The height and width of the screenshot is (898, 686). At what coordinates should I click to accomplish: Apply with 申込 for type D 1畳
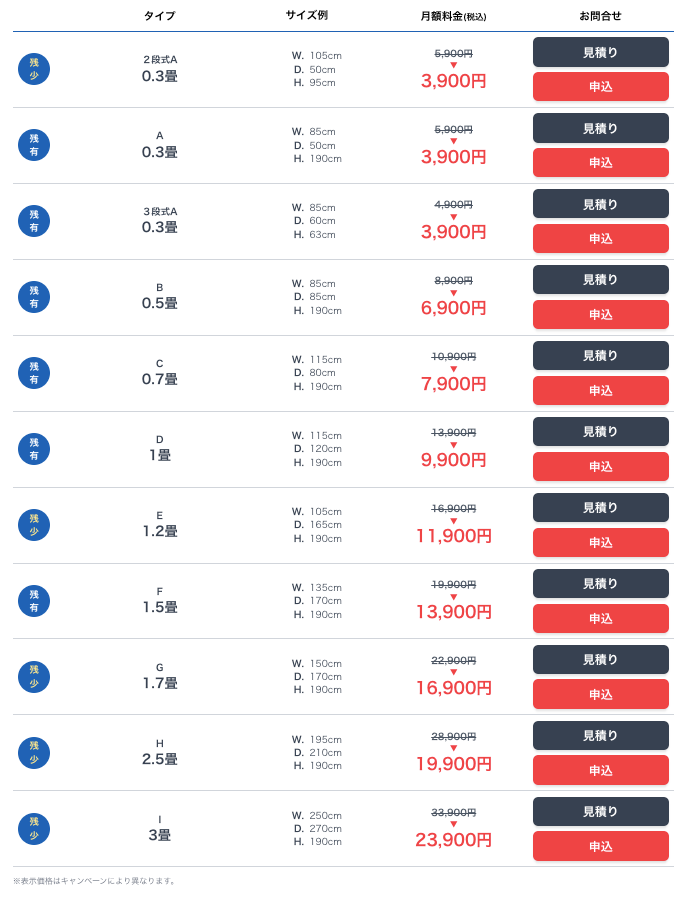pos(601,467)
